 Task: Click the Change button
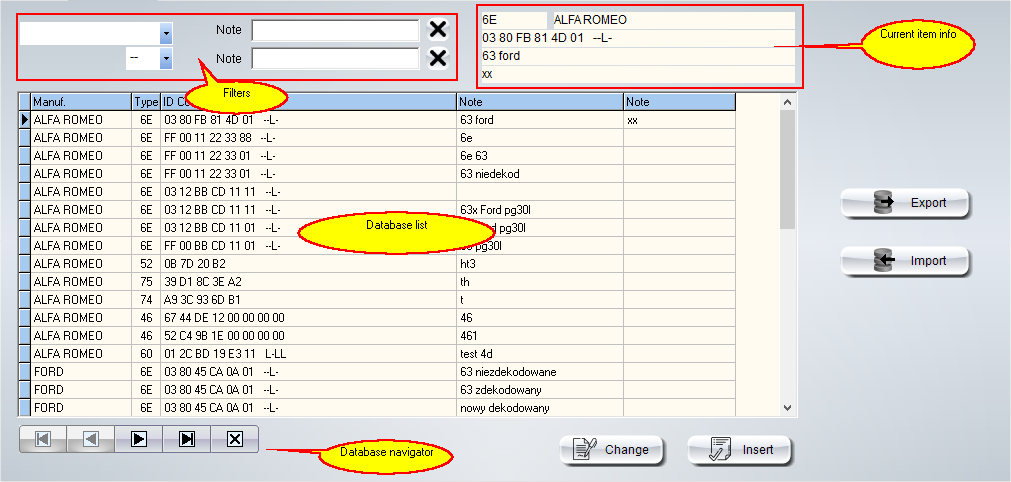pyautogui.click(x=611, y=450)
